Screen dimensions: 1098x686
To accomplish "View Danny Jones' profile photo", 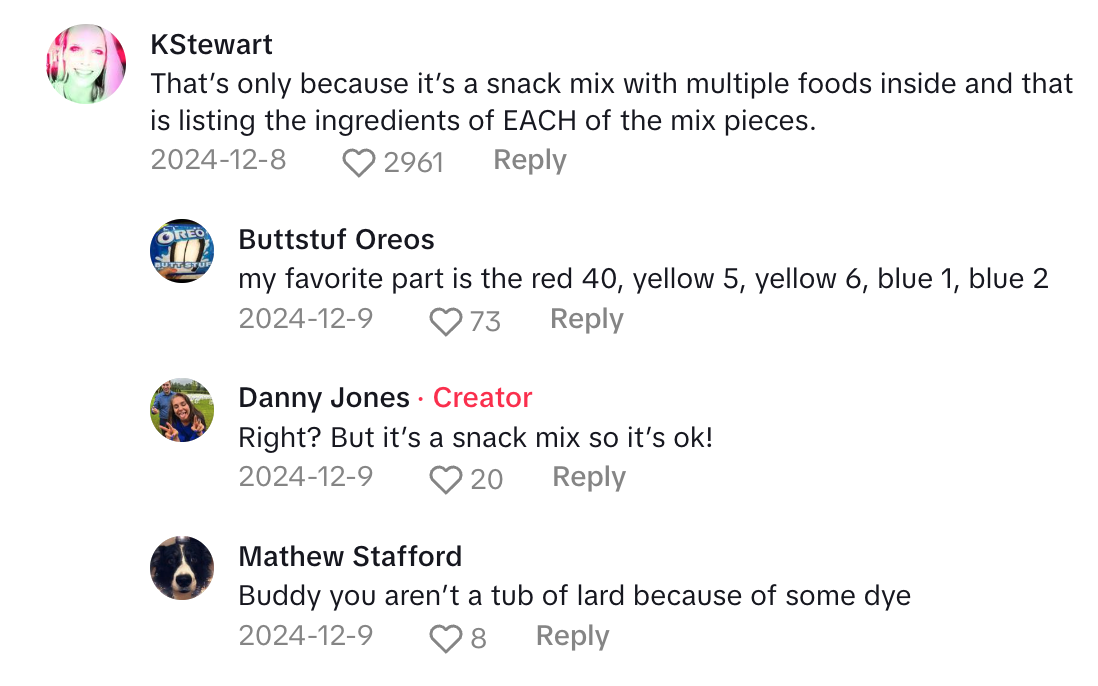I will [x=182, y=409].
